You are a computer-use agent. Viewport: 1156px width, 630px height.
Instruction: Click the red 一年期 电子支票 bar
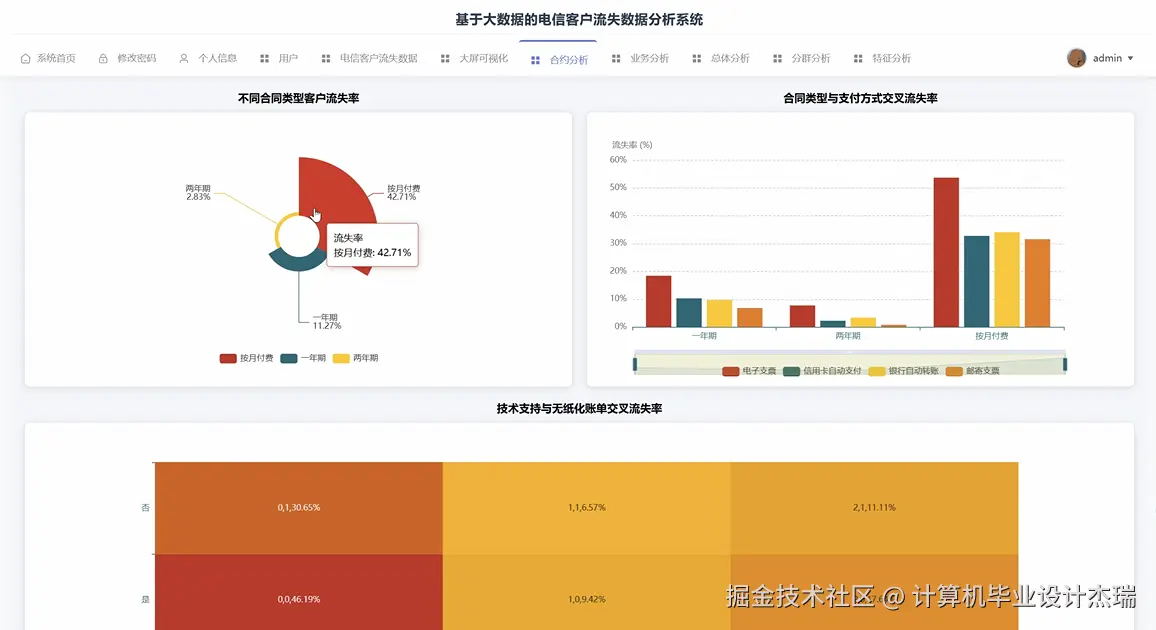point(658,301)
